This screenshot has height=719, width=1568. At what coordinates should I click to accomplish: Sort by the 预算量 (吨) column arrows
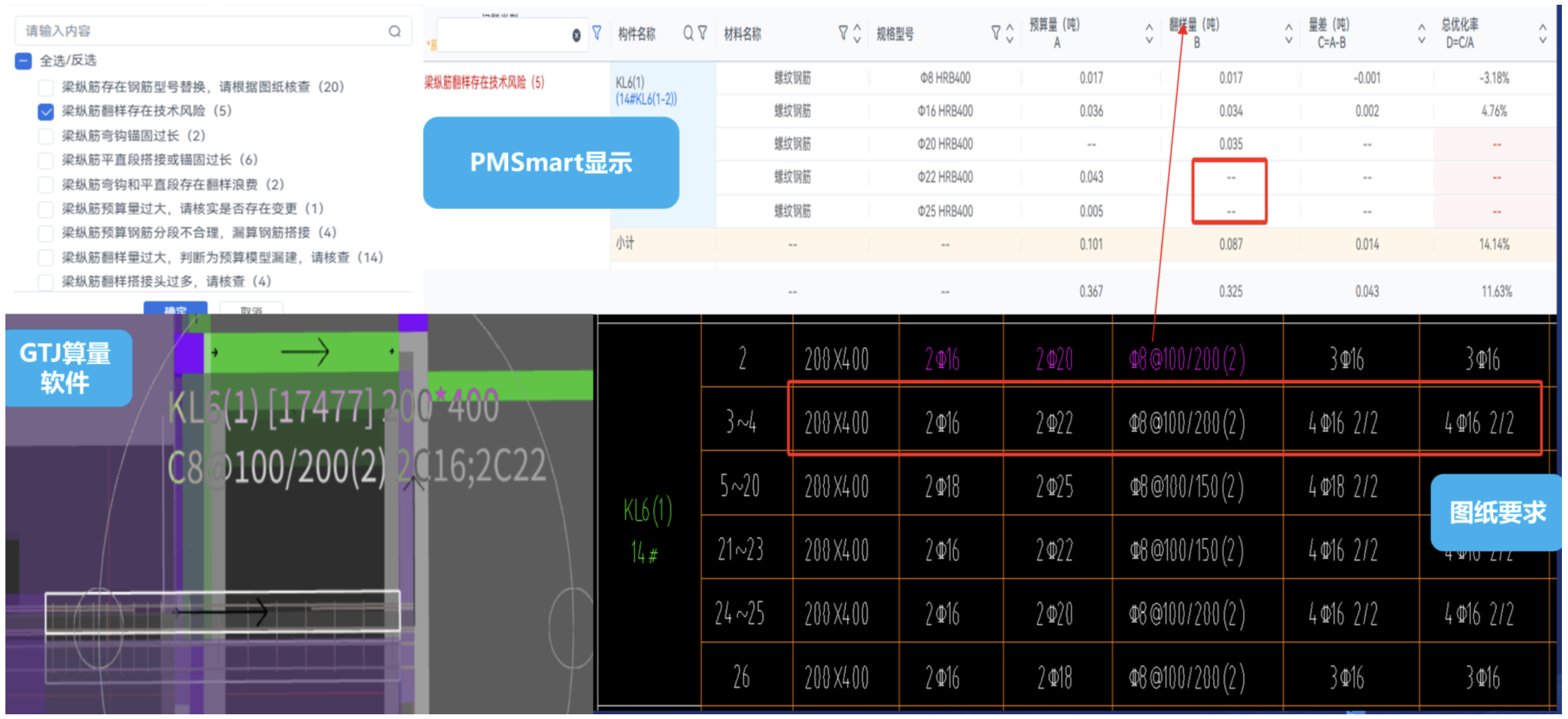[x=1149, y=33]
